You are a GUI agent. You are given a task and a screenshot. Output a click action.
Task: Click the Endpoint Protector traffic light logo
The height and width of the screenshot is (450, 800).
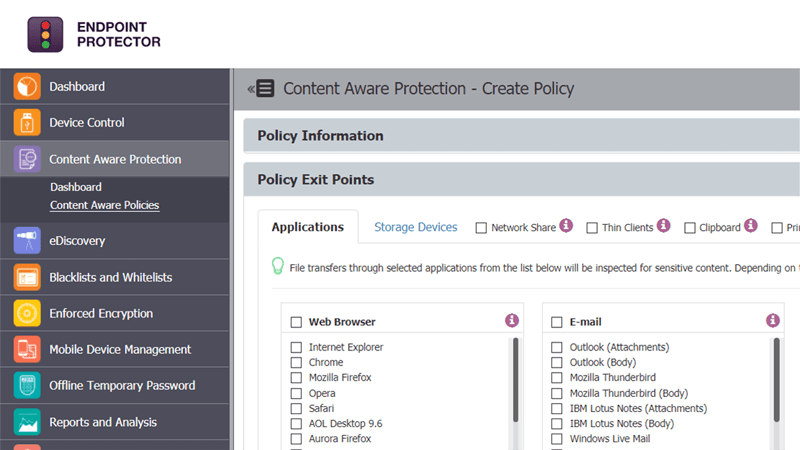[45, 35]
